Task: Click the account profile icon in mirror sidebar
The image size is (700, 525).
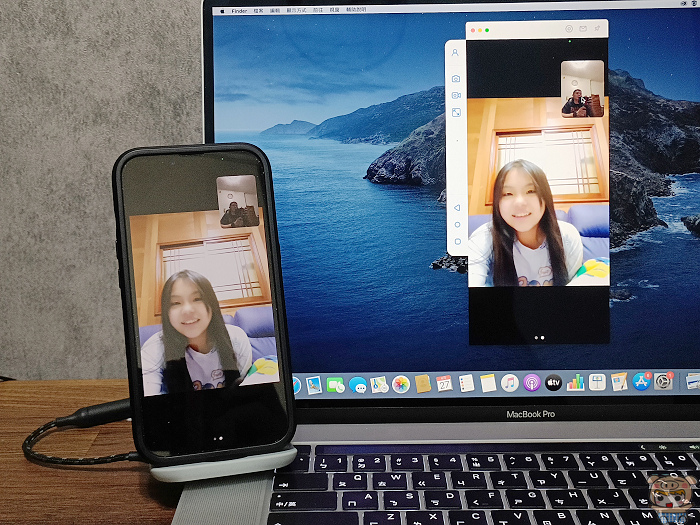Action: pos(455,53)
